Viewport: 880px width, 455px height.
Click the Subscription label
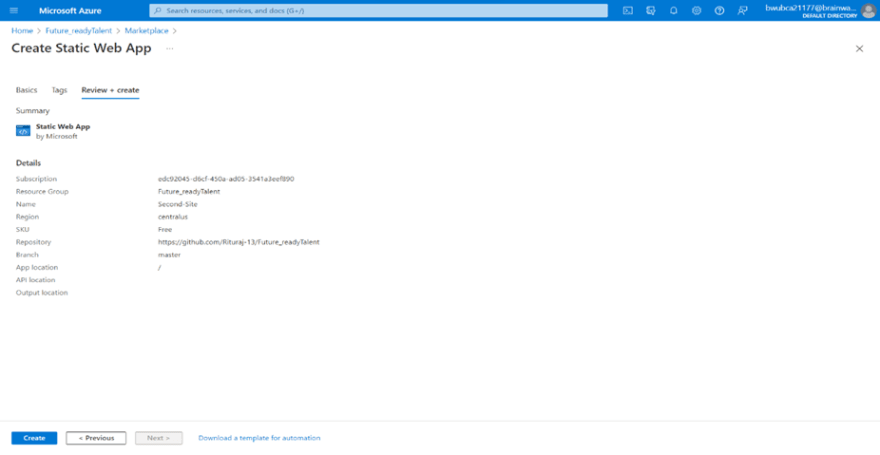click(x=36, y=179)
